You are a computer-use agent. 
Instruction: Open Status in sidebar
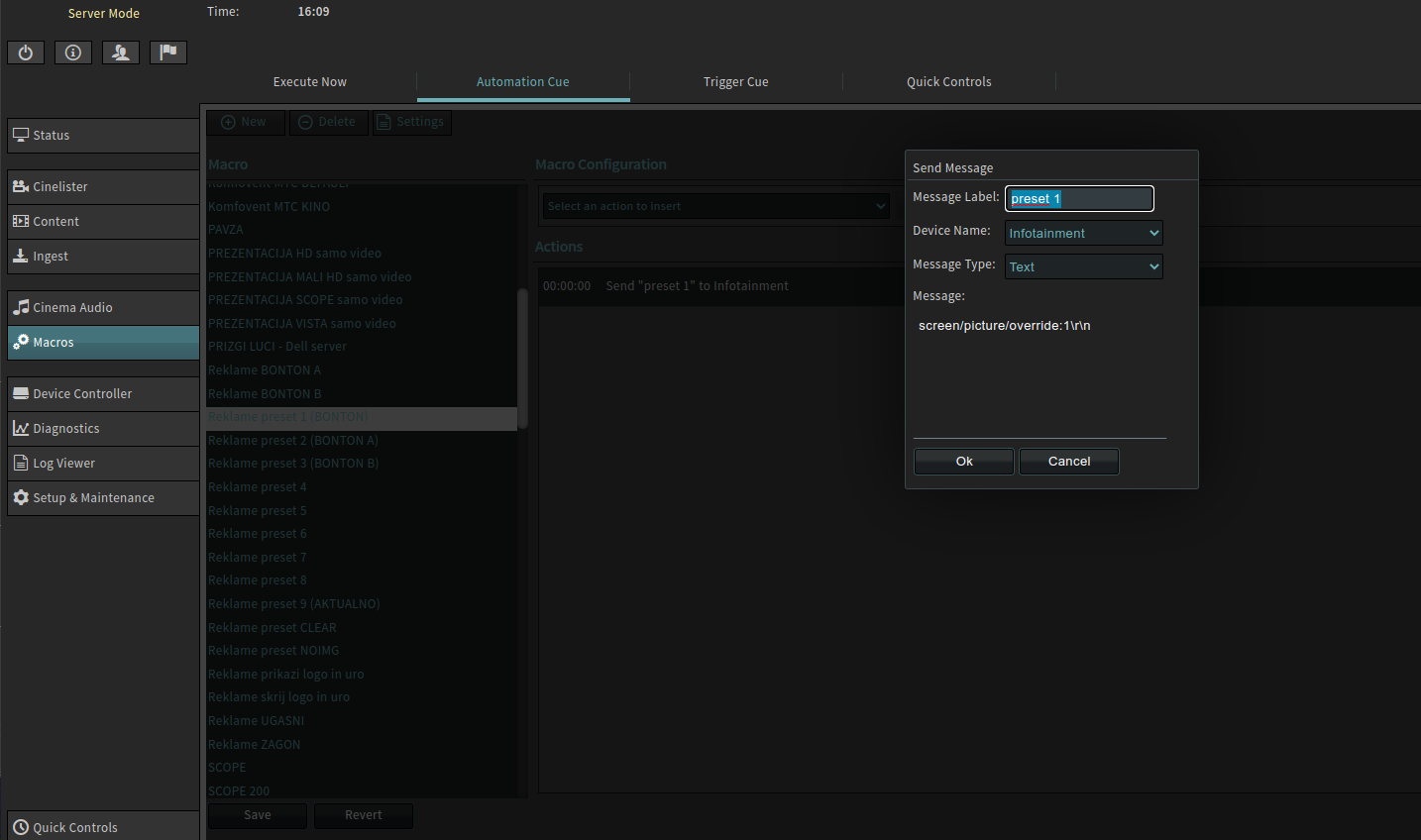pyautogui.click(x=103, y=136)
